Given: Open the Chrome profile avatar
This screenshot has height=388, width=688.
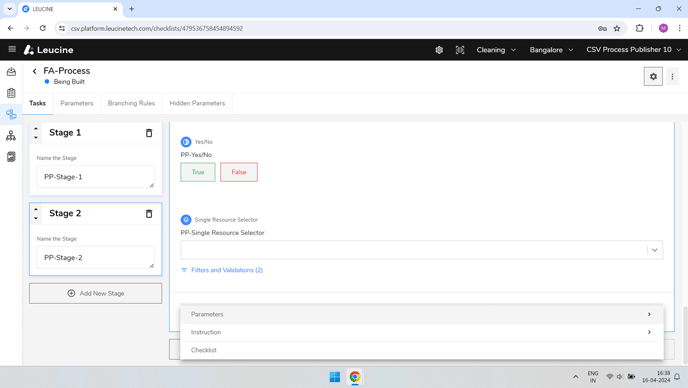Looking at the screenshot, I should [x=663, y=29].
